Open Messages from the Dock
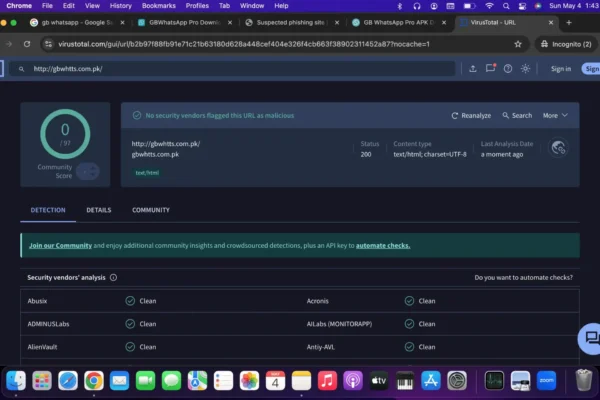The image size is (600, 400). tap(171, 381)
